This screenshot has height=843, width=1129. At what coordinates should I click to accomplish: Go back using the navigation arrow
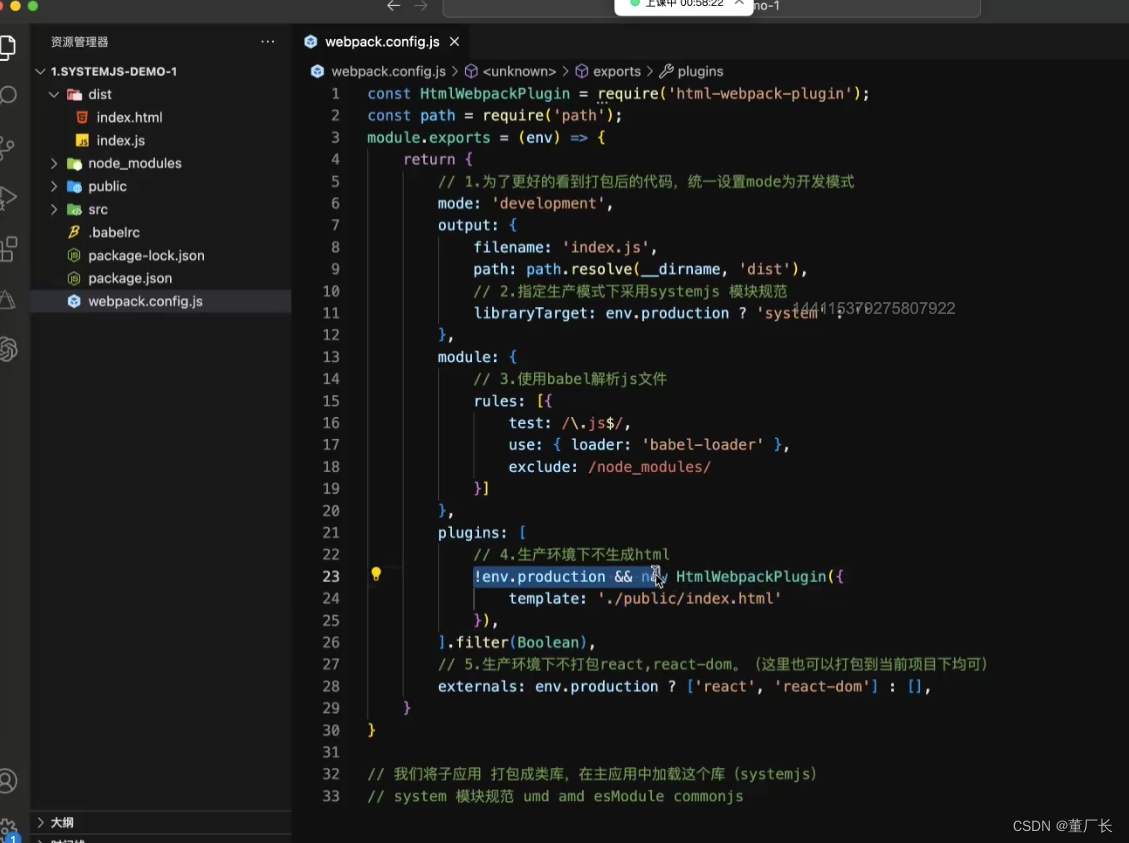(x=393, y=6)
